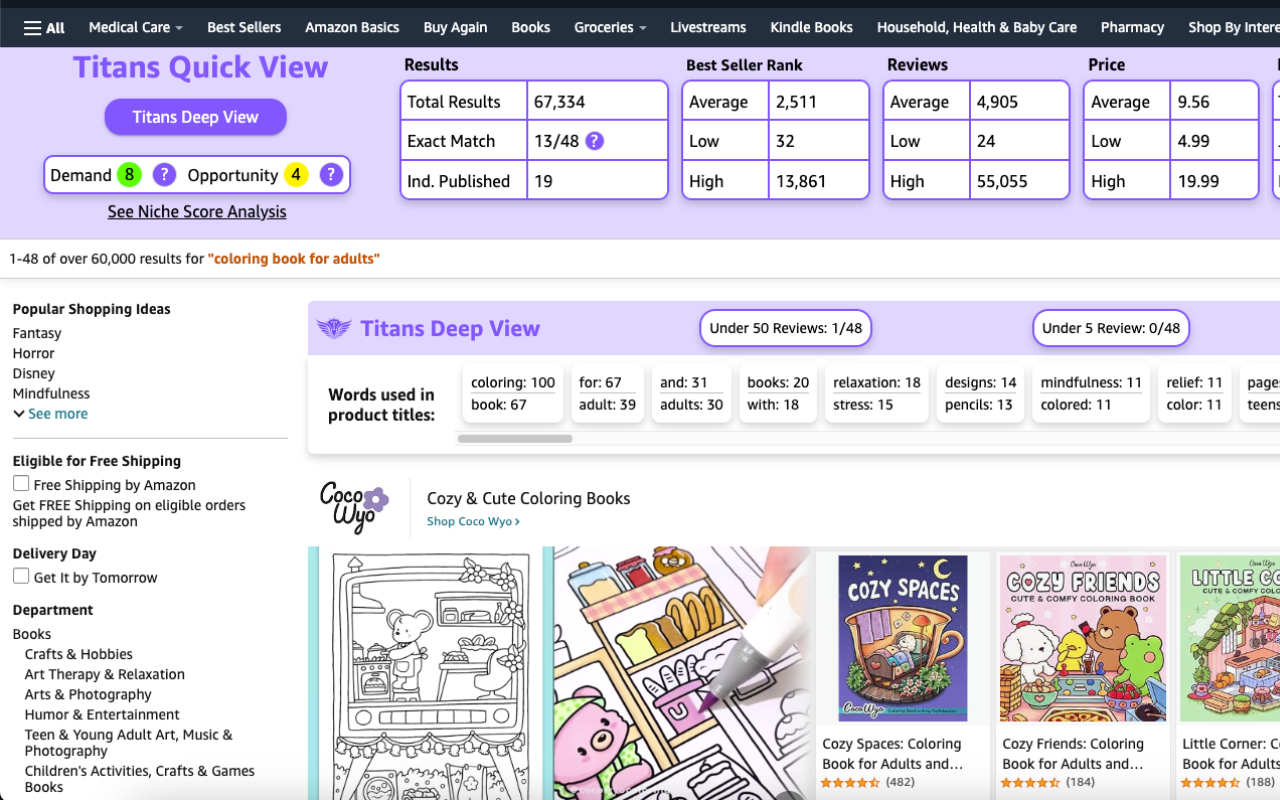Enable Free Shipping by Amazon checkbox

(21, 484)
